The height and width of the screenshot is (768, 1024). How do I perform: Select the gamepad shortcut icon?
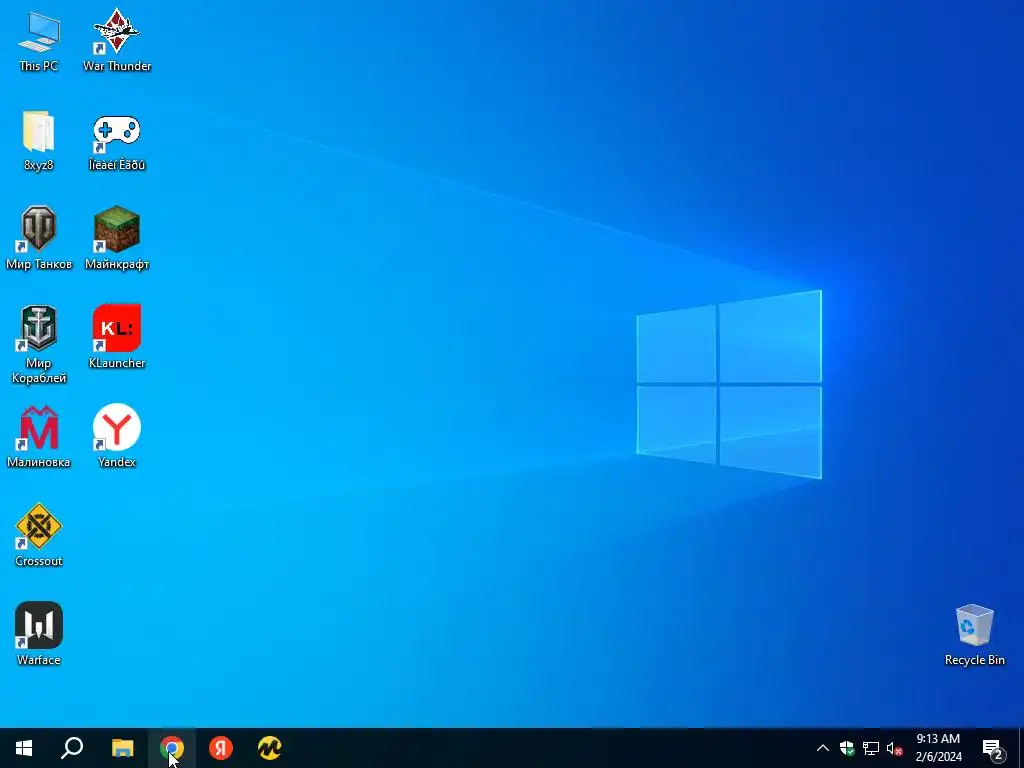117,140
